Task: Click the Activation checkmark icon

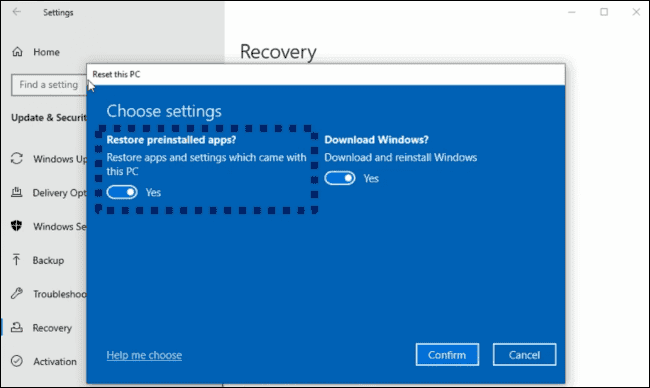Action: coord(17,361)
